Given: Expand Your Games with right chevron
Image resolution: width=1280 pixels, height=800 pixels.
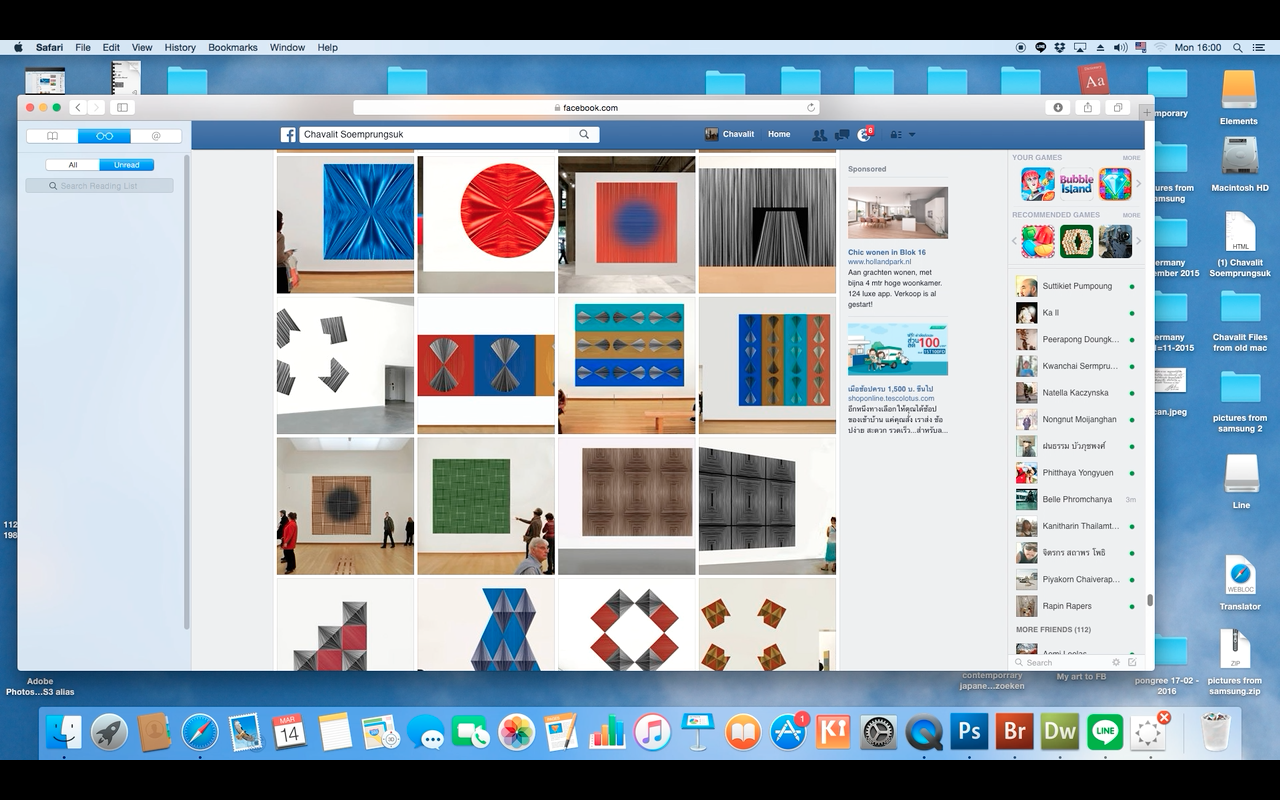Looking at the screenshot, I should pyautogui.click(x=1138, y=184).
